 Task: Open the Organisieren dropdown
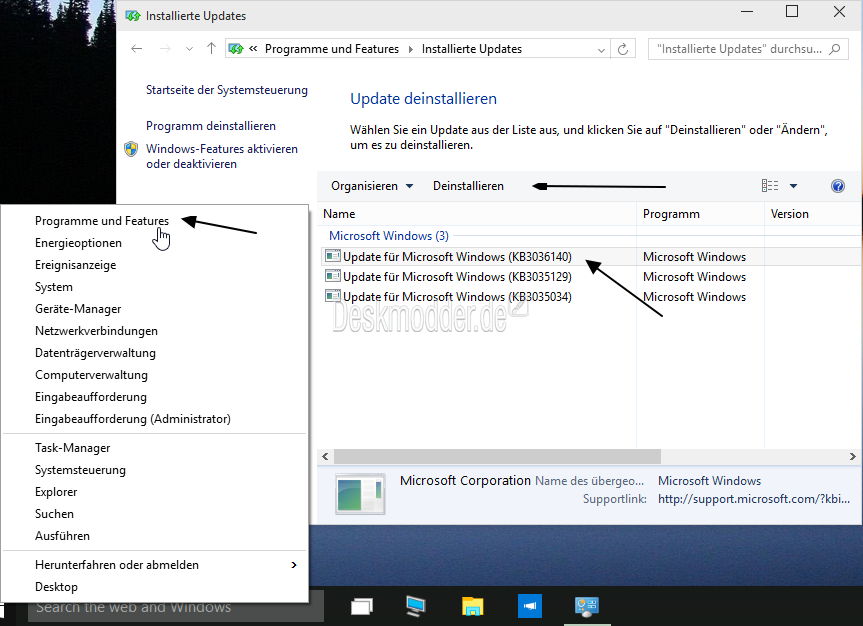(x=372, y=186)
